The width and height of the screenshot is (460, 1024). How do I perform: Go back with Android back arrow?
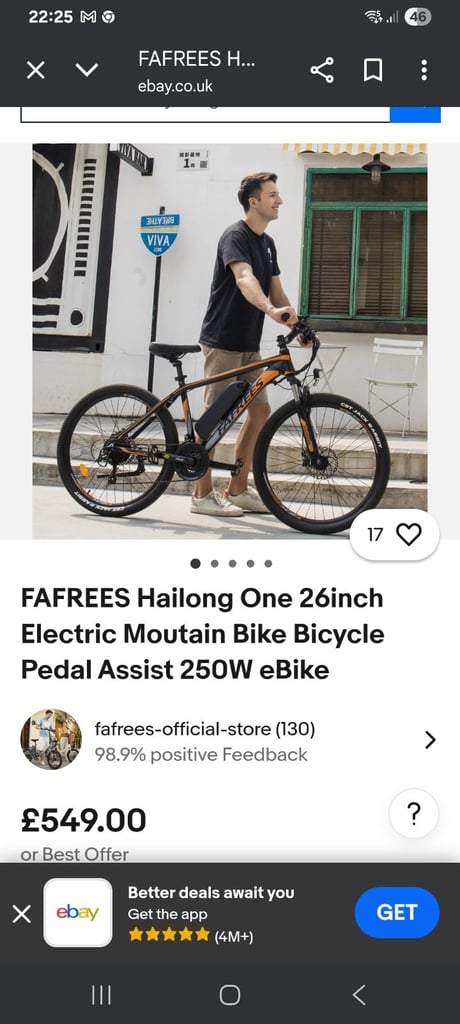coord(359,995)
